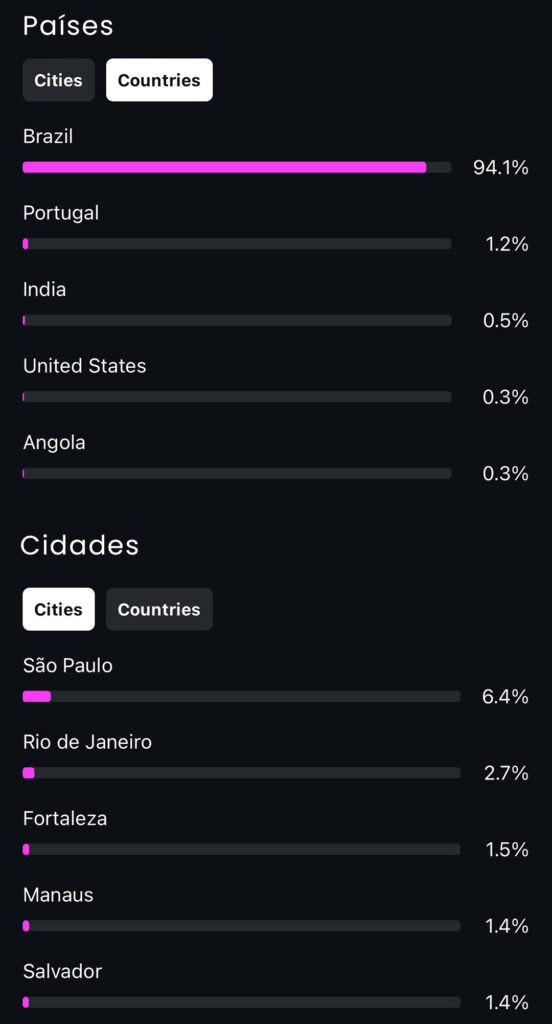
Task: Click the Países section heading
Action: point(68,25)
